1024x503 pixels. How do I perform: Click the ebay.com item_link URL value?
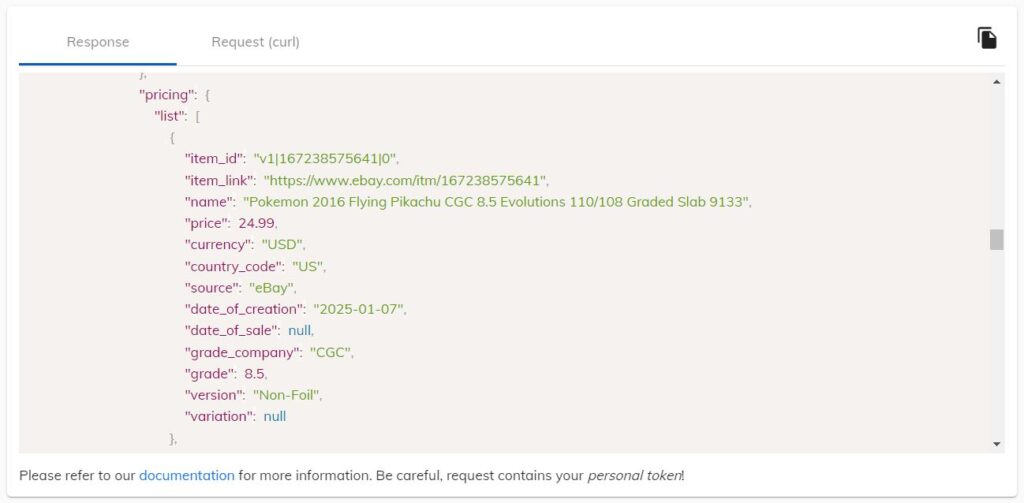(406, 180)
